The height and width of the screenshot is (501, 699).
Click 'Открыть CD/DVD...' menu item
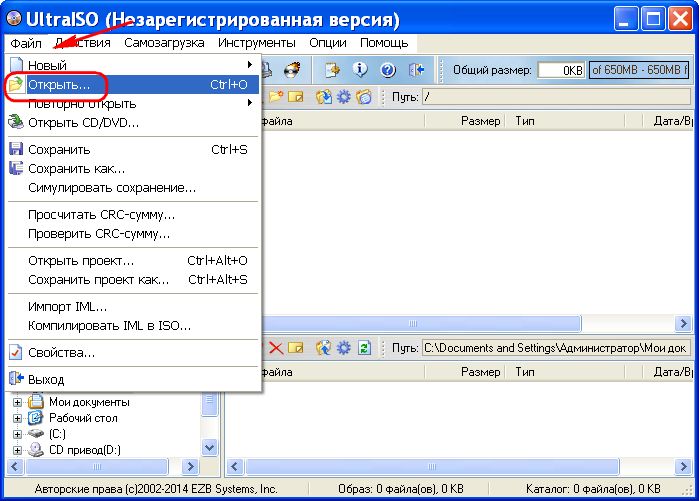[x=83, y=123]
